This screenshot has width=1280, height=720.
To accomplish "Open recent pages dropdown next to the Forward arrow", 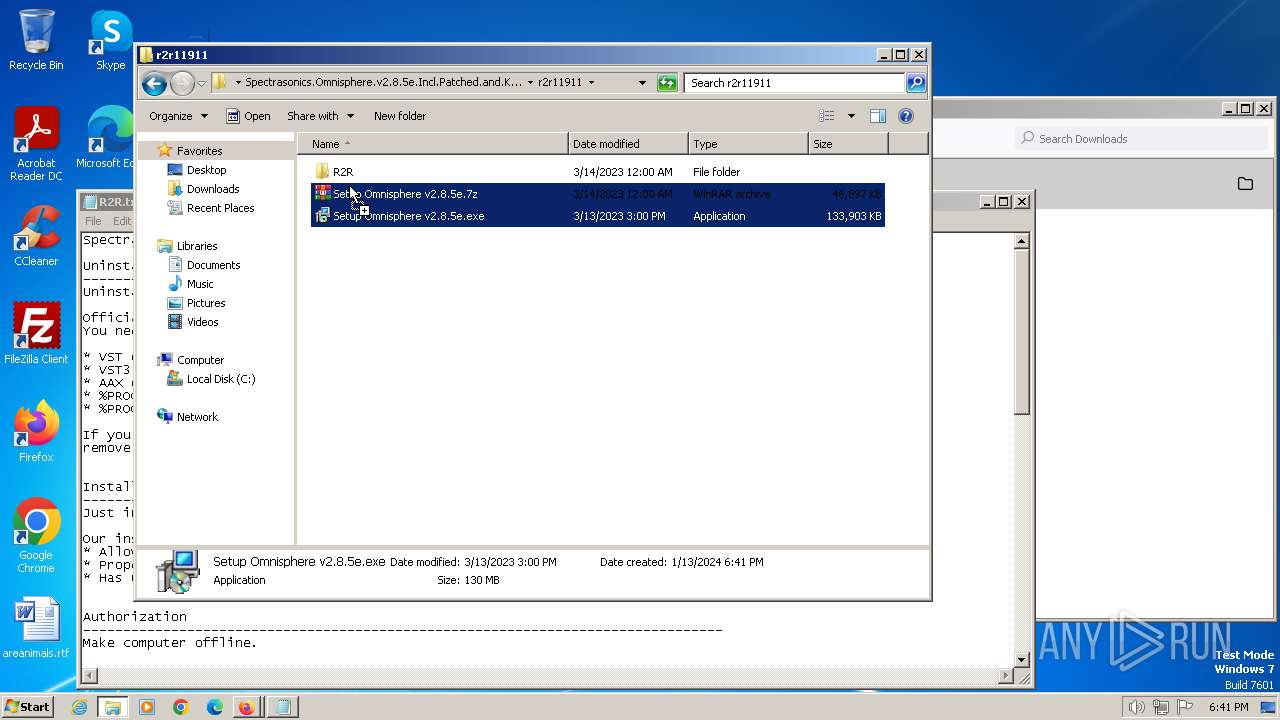I will (x=201, y=83).
